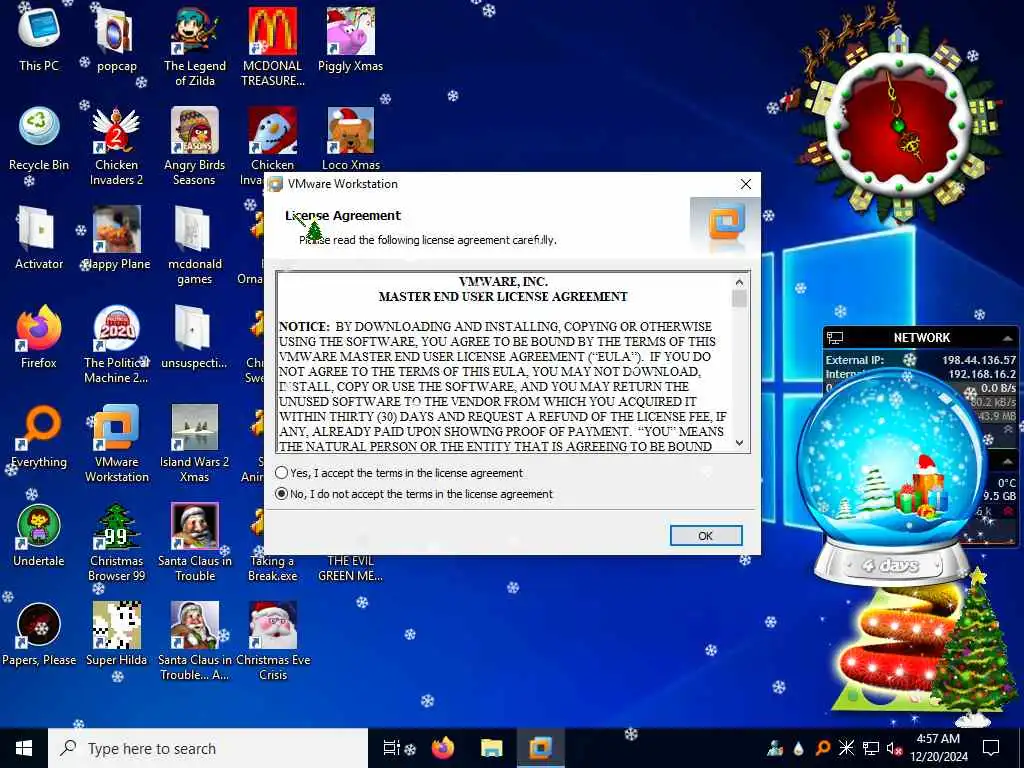Screen dimensions: 1024x768
Task: Open the notification center
Action: pyautogui.click(x=991, y=748)
